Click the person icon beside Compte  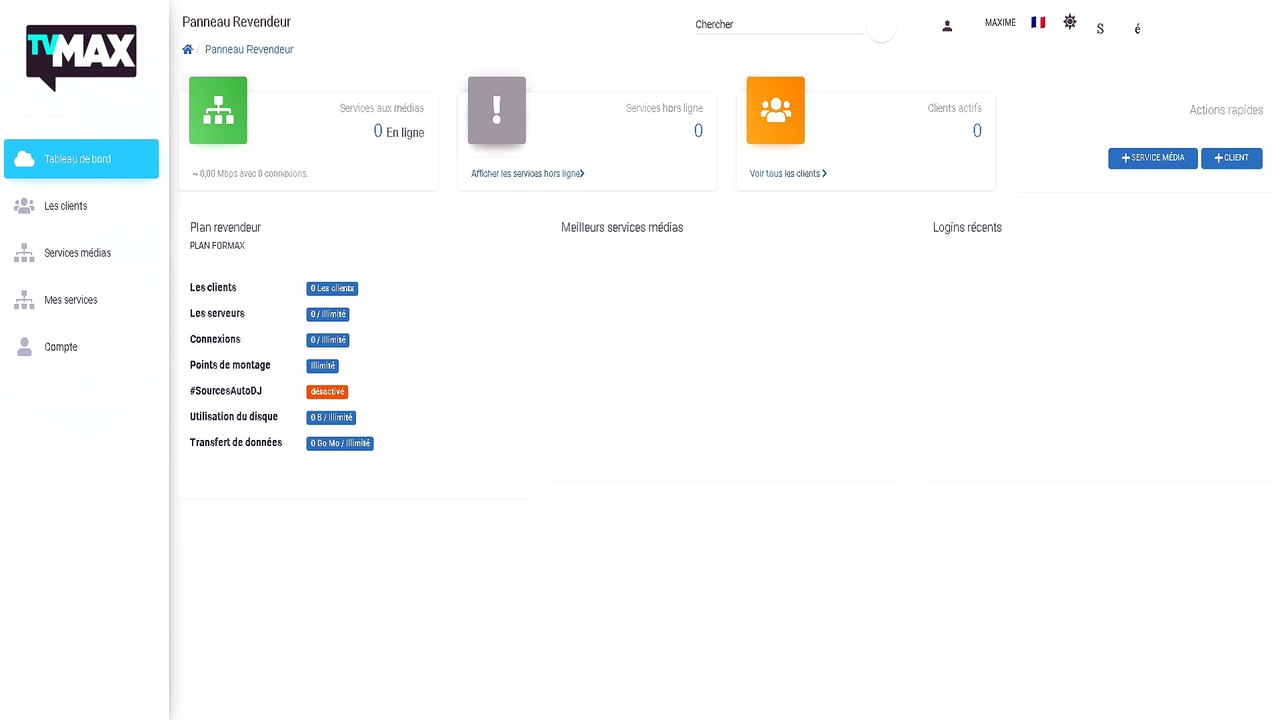click(x=24, y=347)
